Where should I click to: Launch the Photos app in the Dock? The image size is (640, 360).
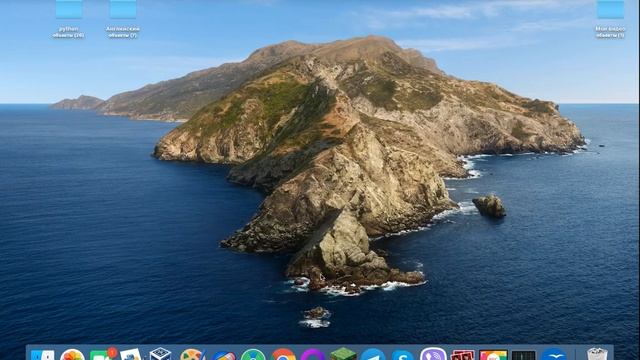pyautogui.click(x=72, y=355)
